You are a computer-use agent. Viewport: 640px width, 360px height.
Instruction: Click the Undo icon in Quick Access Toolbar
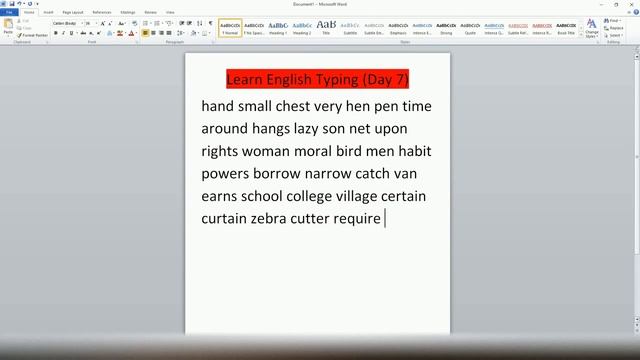pos(19,4)
